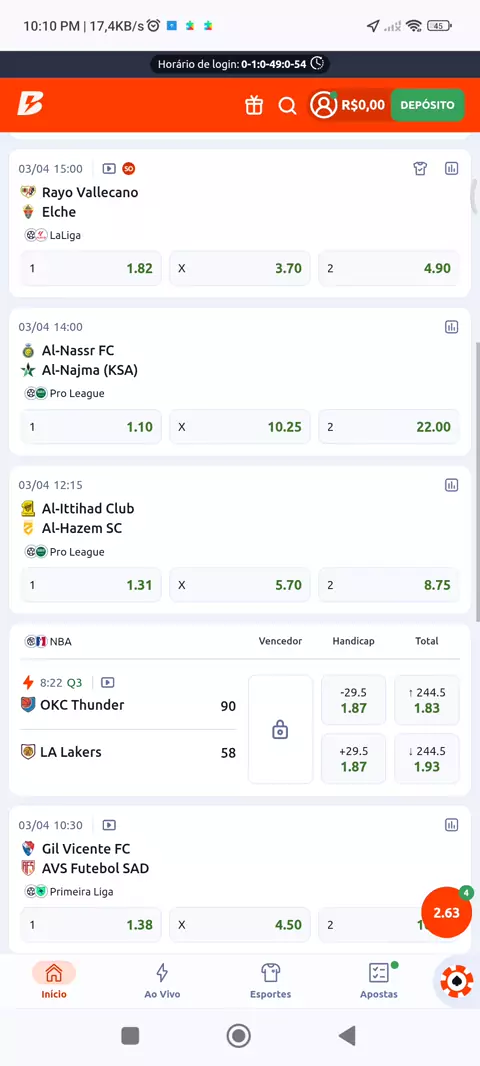Tap the casino chip floating icon
This screenshot has width=480, height=1066.
[457, 982]
